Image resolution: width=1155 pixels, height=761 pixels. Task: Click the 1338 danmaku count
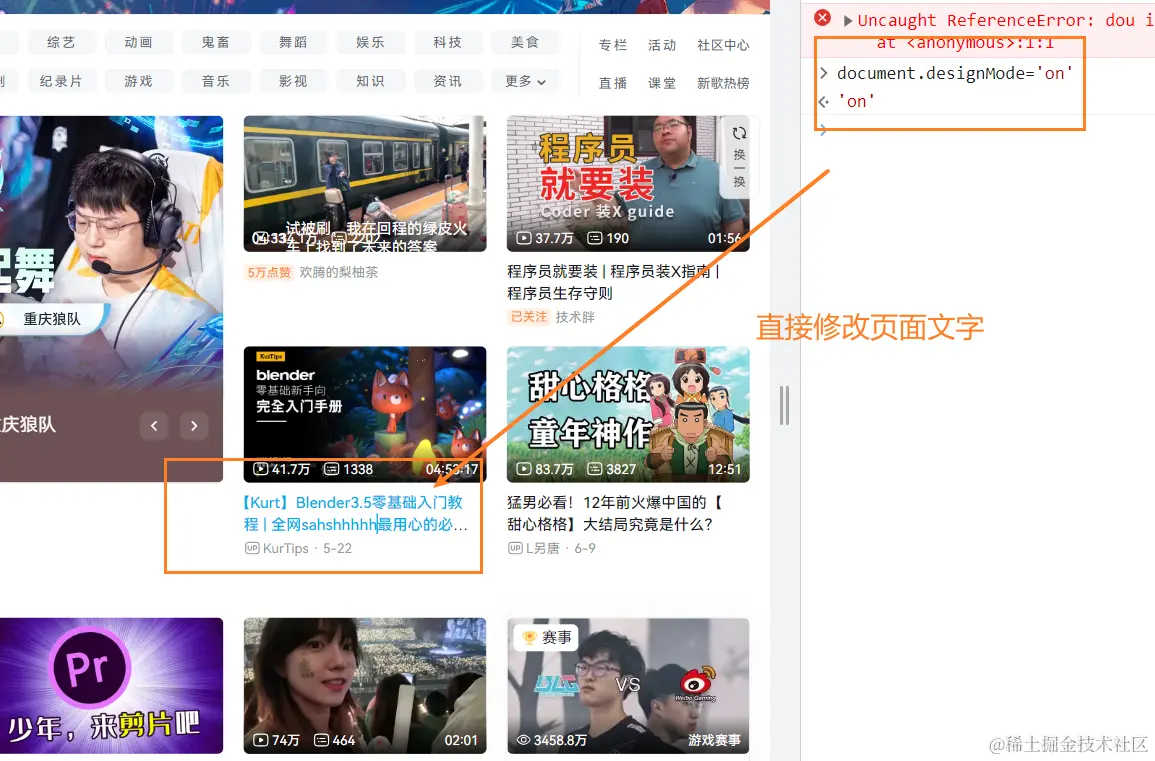pyautogui.click(x=349, y=469)
